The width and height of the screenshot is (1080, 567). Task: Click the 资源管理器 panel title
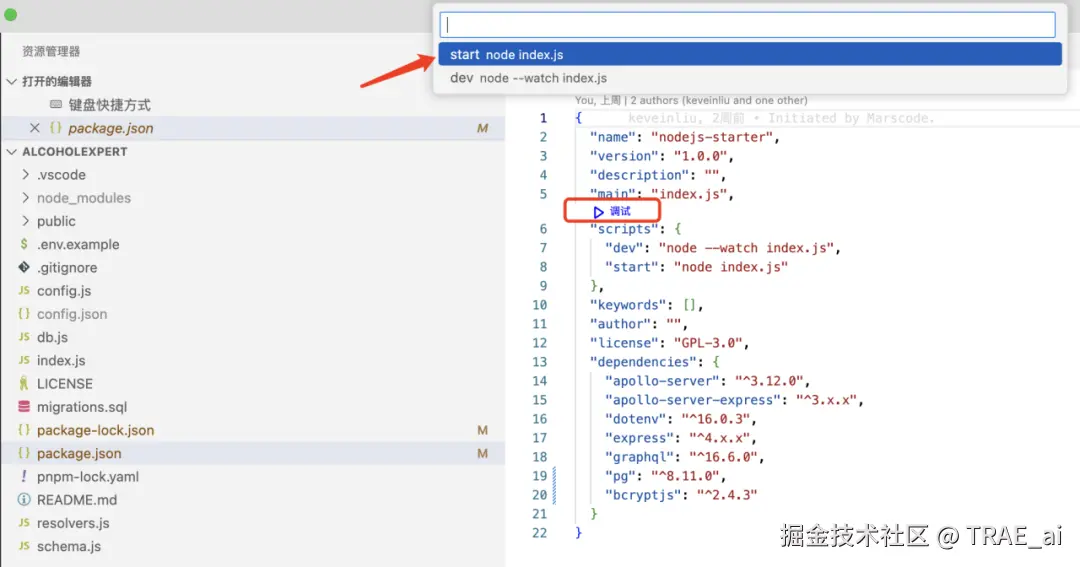[51, 52]
